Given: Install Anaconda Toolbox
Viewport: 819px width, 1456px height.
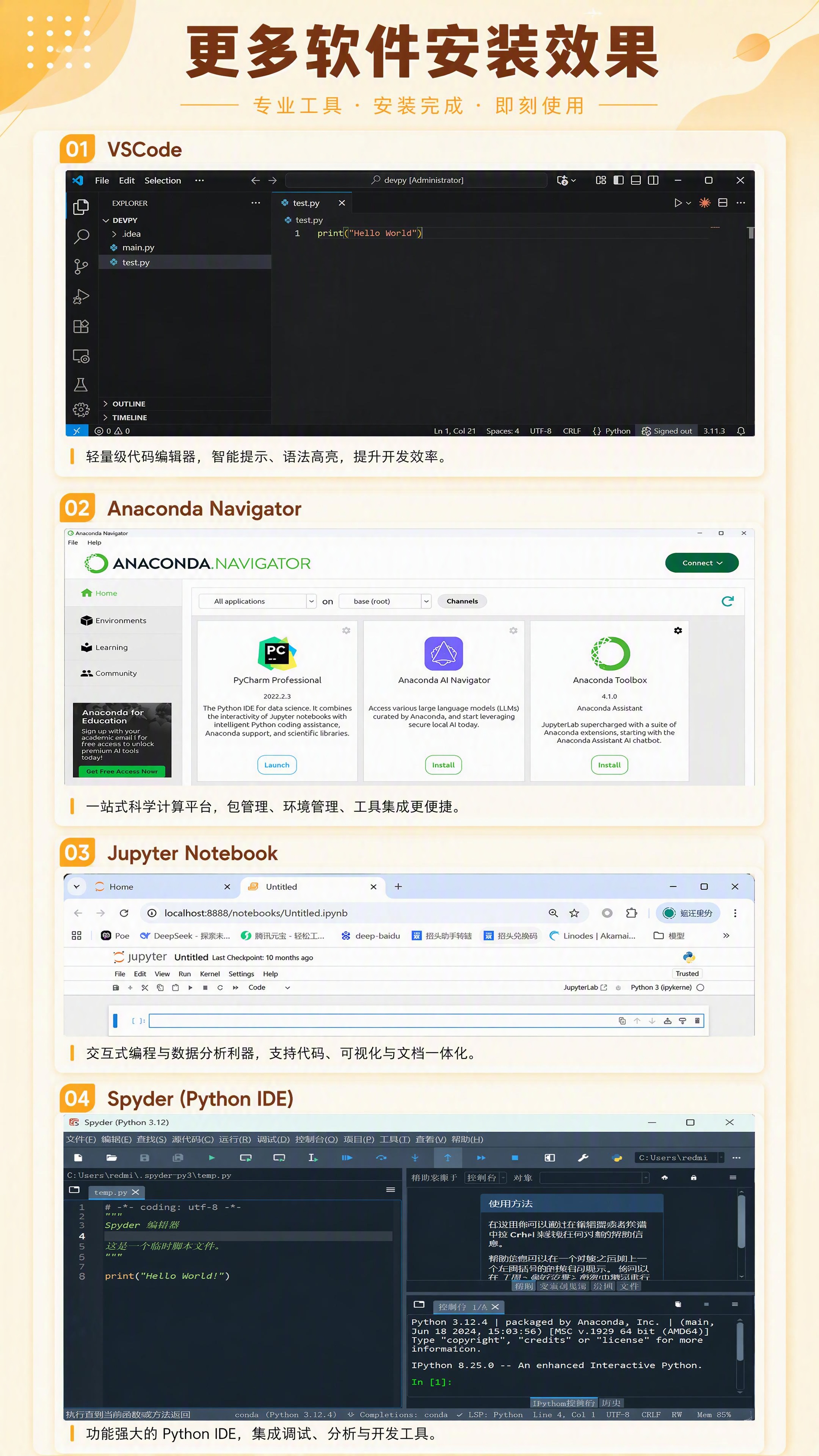Looking at the screenshot, I should (609, 765).
